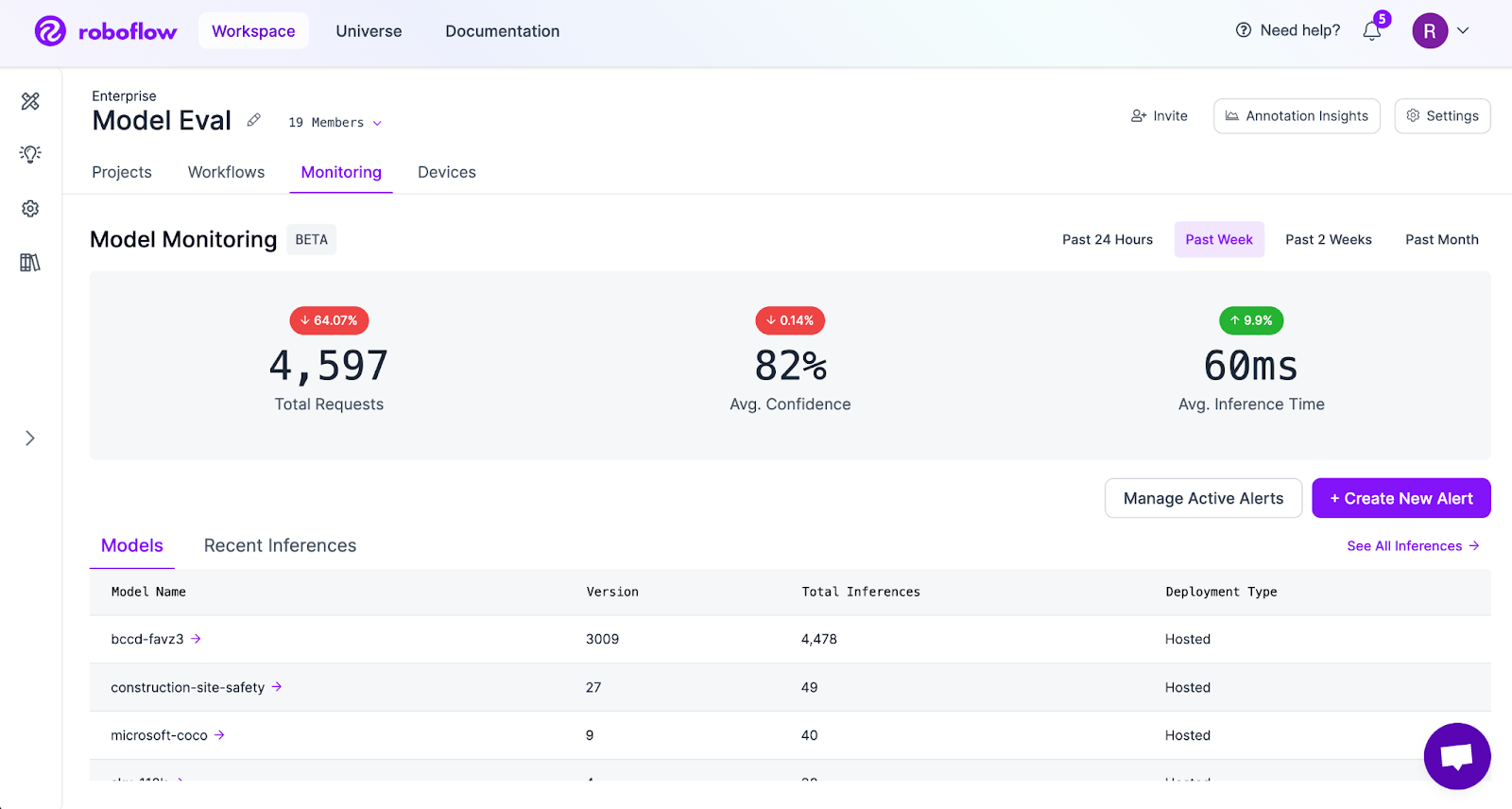
Task: Click the Roboflow logo icon
Action: 50,31
